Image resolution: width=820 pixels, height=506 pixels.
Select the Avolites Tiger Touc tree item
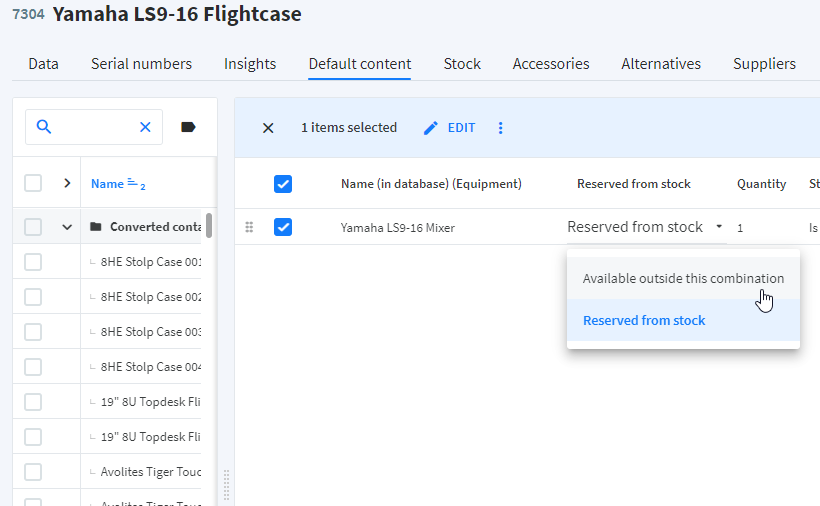(x=151, y=472)
